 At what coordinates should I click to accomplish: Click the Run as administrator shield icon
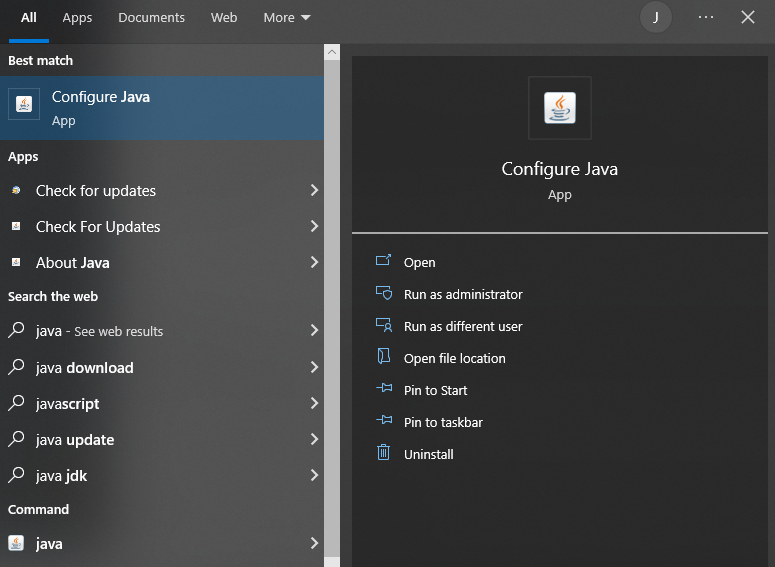[384, 293]
